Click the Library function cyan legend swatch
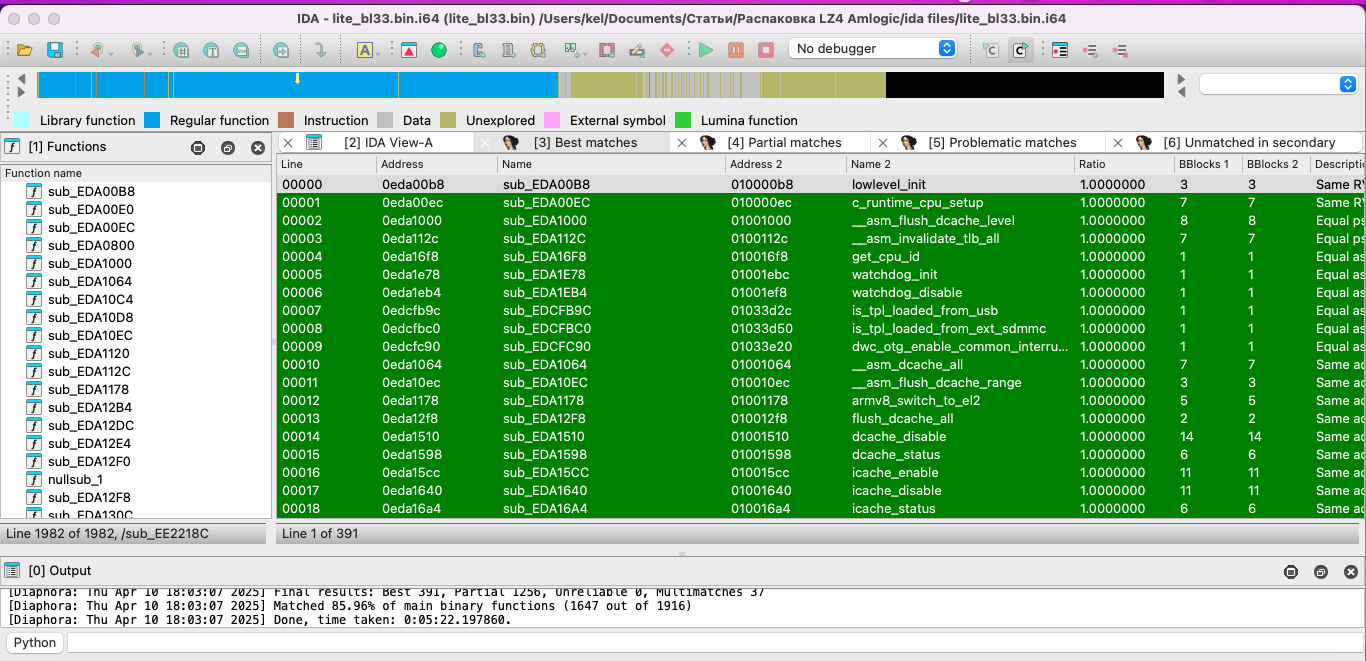Screen dimensions: 1366x661 coord(22,120)
